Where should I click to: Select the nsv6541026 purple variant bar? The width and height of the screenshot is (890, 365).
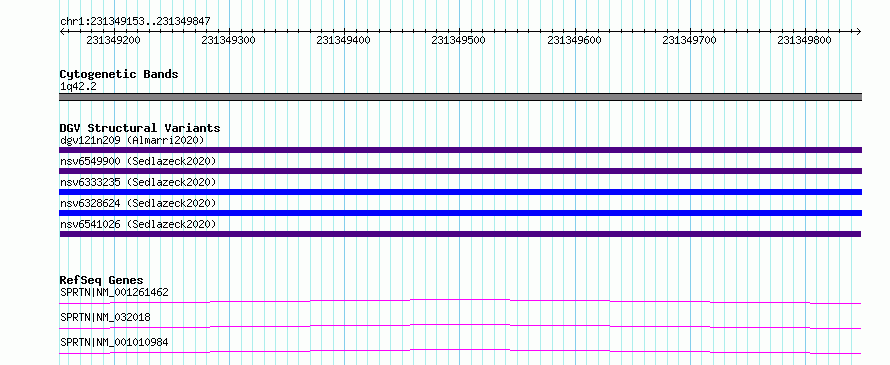coord(460,234)
